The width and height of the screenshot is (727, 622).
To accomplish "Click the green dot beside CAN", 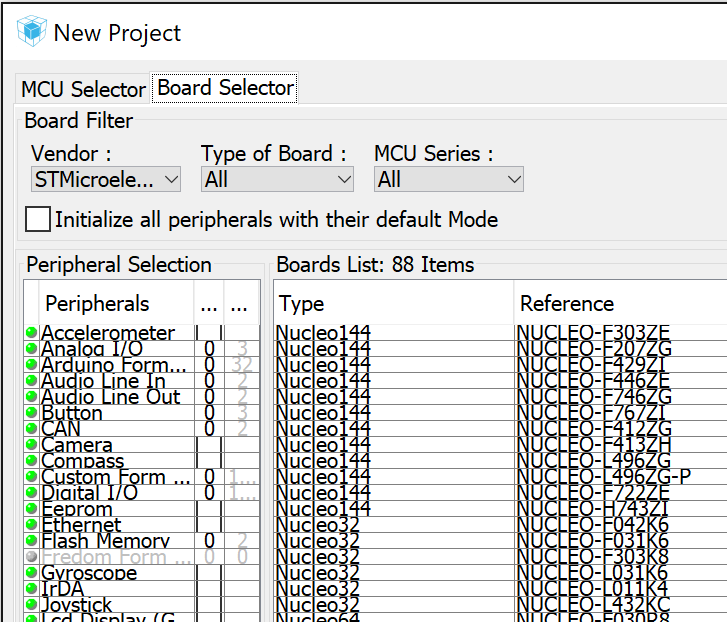I will click(x=32, y=429).
